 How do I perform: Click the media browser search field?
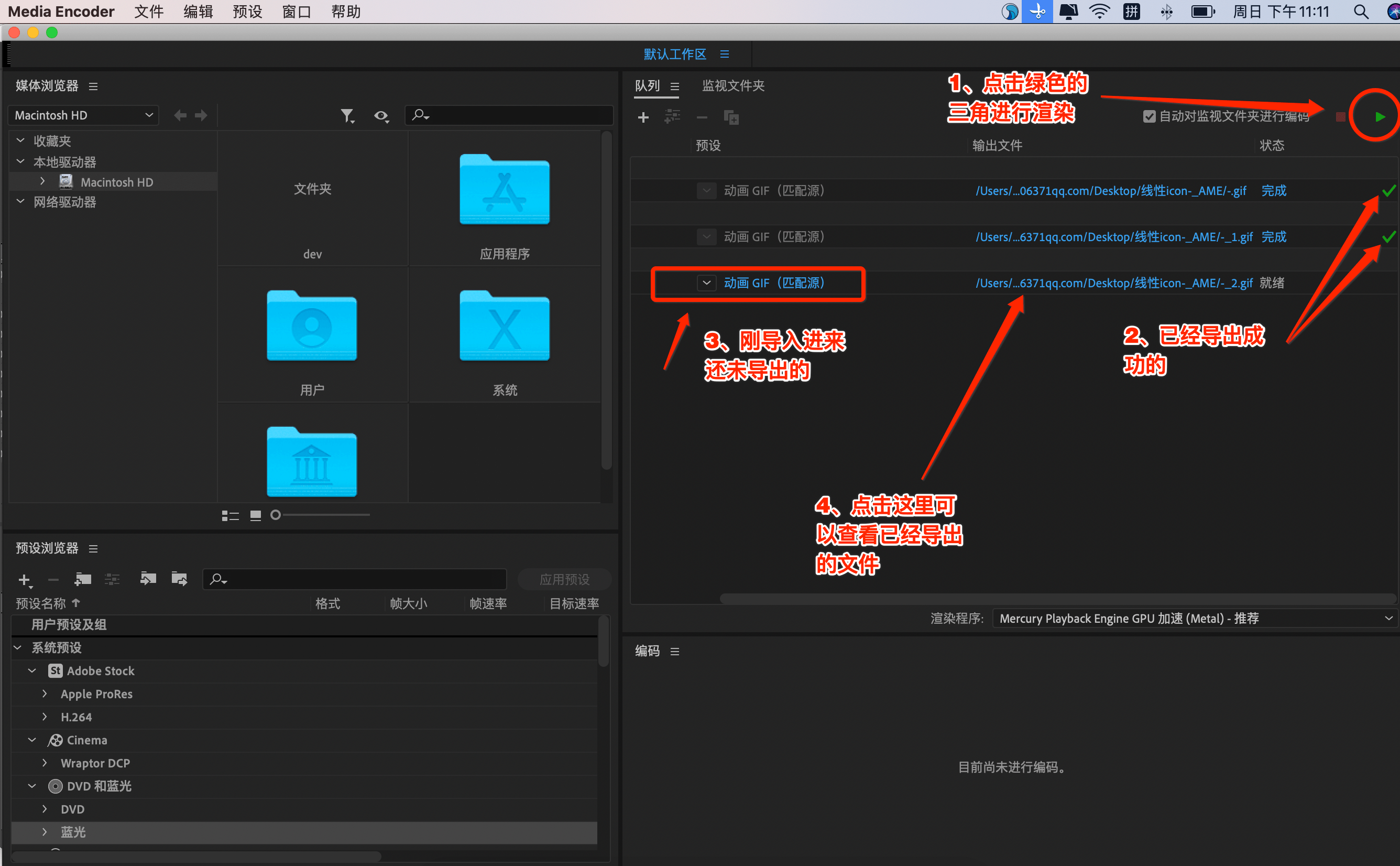point(509,115)
